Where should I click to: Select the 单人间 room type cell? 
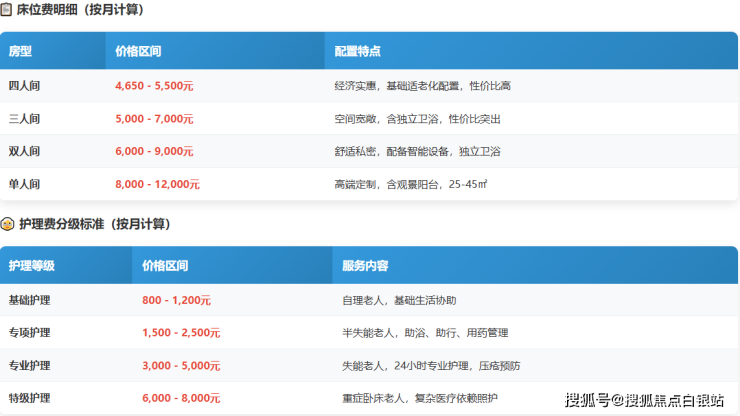tap(24, 184)
